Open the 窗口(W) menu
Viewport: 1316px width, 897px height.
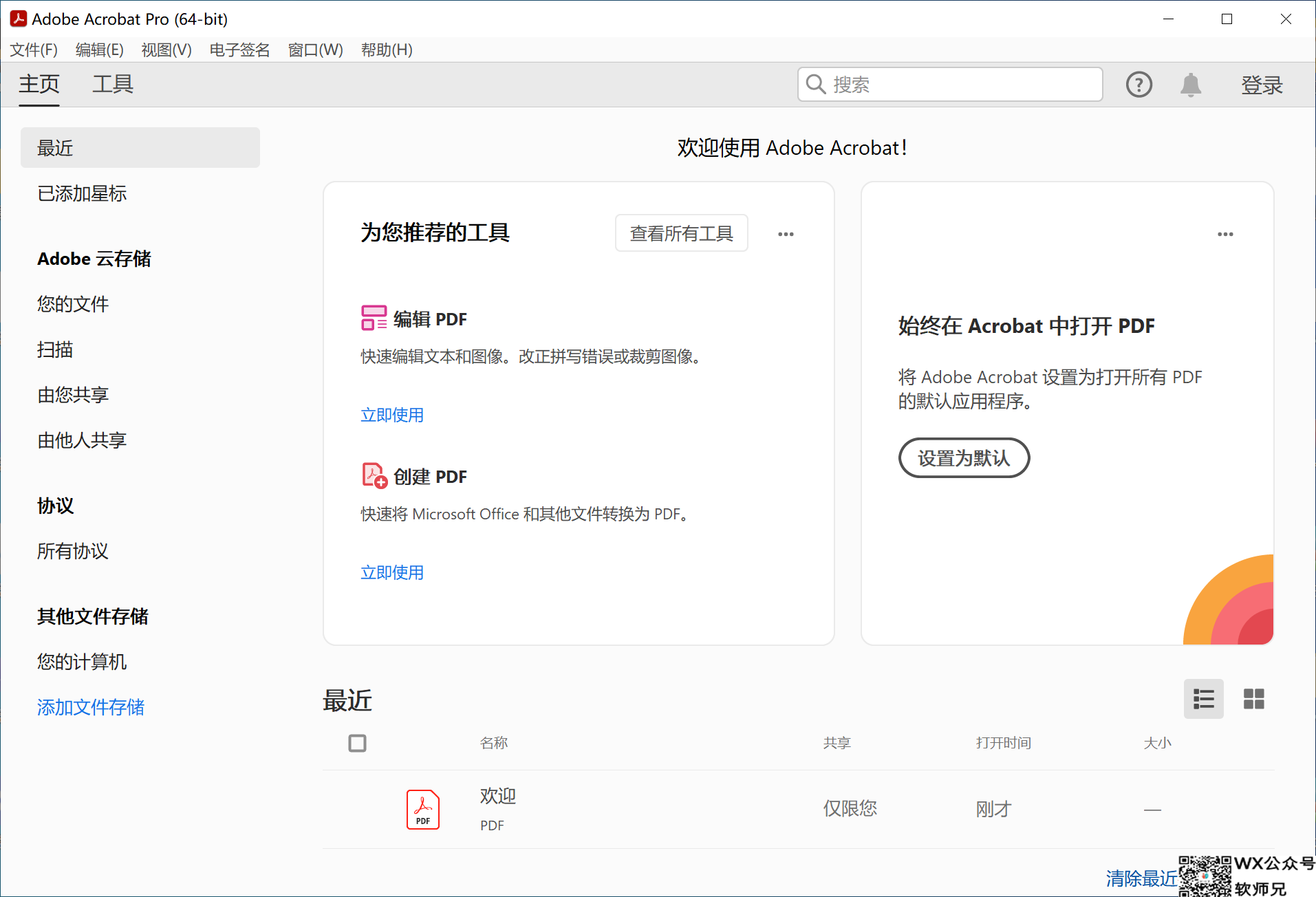point(316,50)
